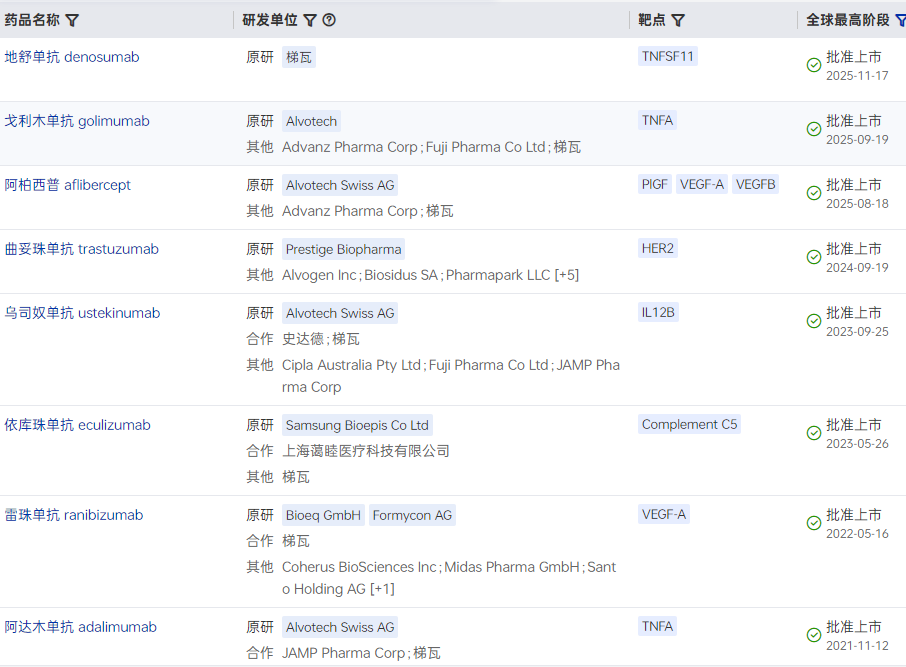906x667 pixels.
Task: Click help question mark beside 研发单位
Action: click(329, 20)
